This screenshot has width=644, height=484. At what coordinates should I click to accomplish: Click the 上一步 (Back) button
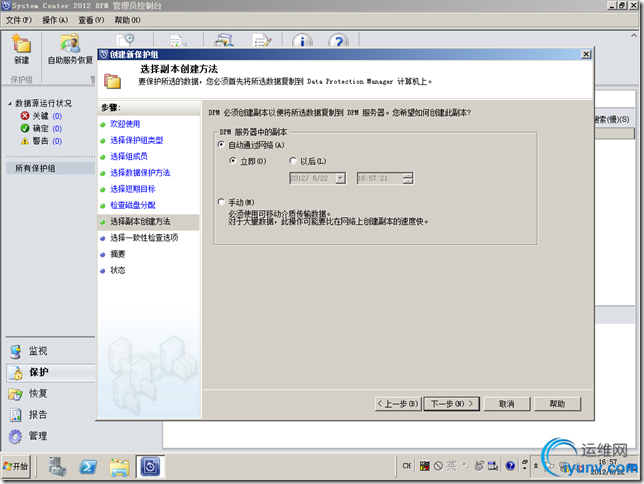click(x=398, y=404)
